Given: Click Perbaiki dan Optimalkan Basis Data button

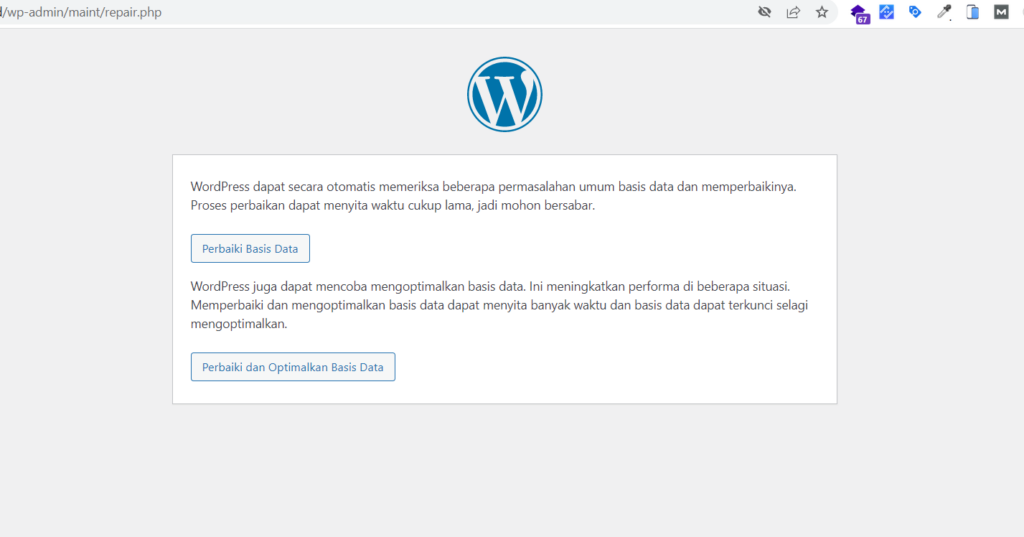Looking at the screenshot, I should click(x=293, y=367).
